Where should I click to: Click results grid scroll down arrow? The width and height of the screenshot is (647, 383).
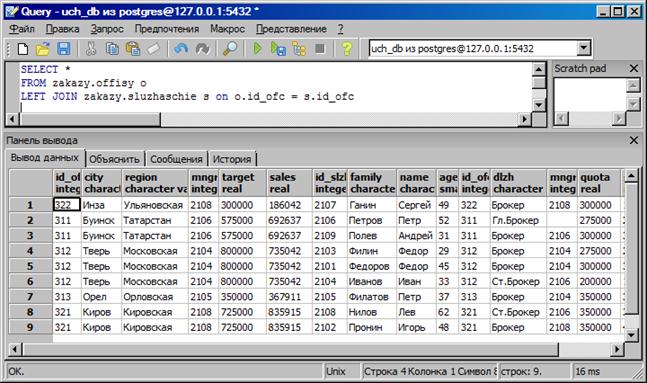point(631,335)
